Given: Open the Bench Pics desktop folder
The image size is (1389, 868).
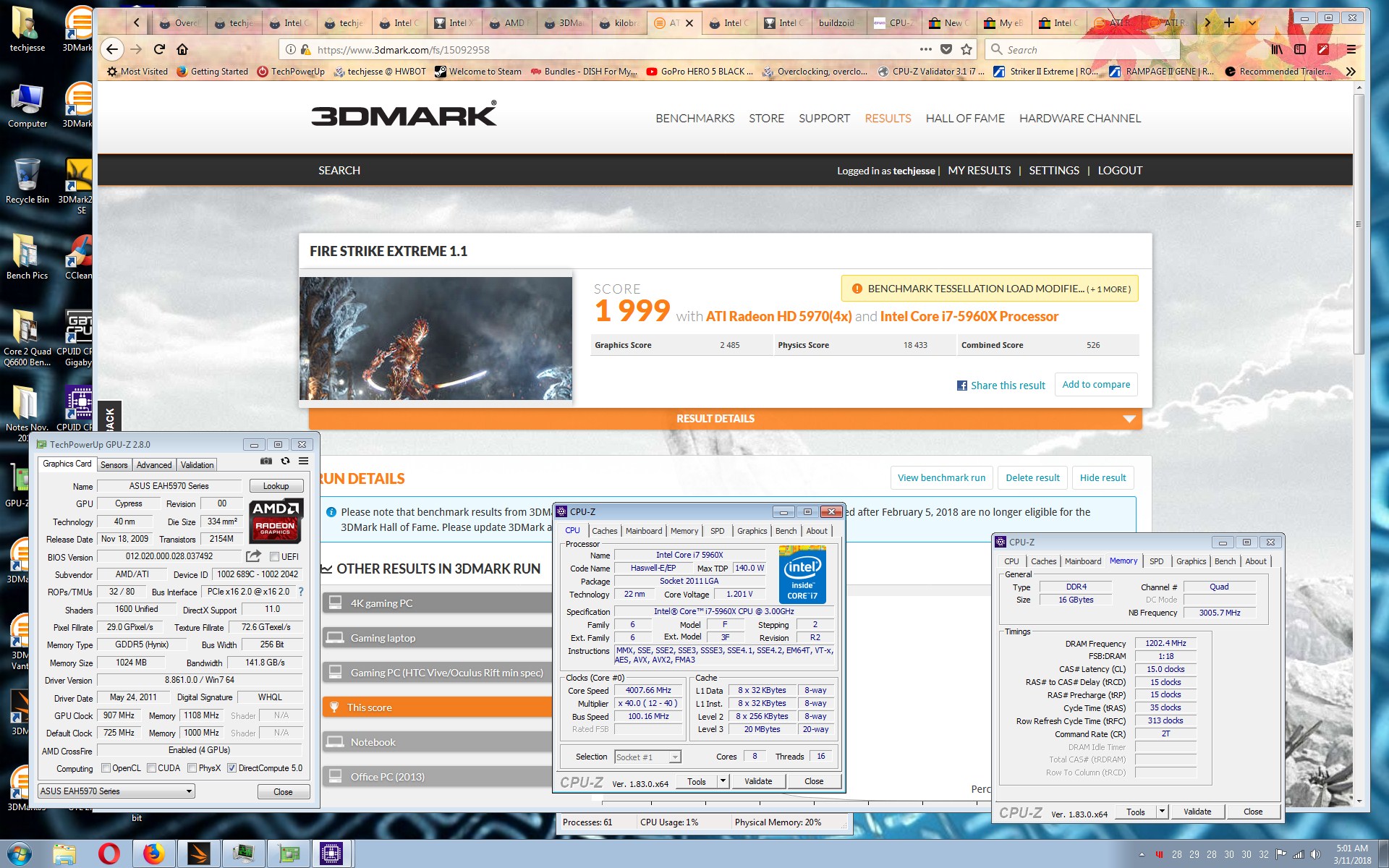Looking at the screenshot, I should pos(27,257).
